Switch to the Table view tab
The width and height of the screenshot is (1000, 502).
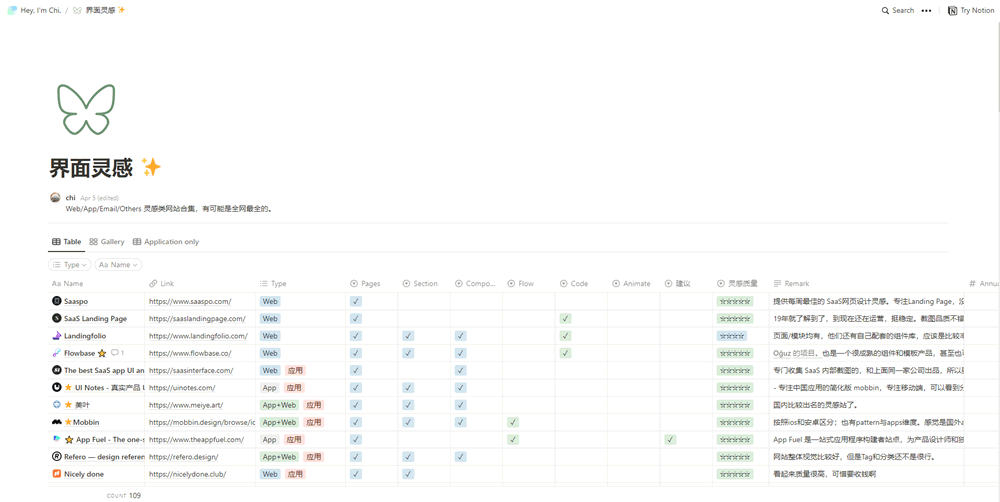click(x=67, y=242)
